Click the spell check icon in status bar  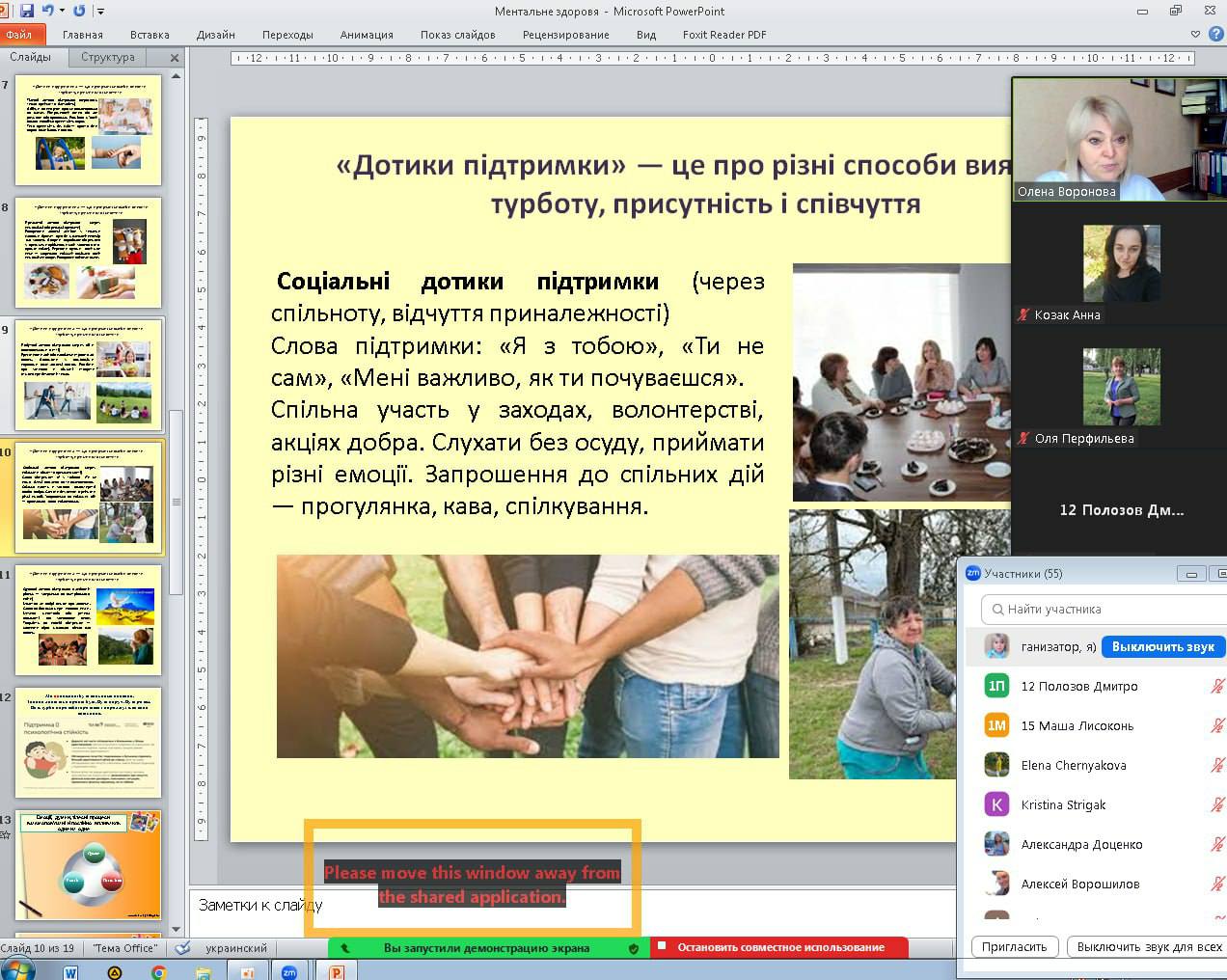click(183, 948)
